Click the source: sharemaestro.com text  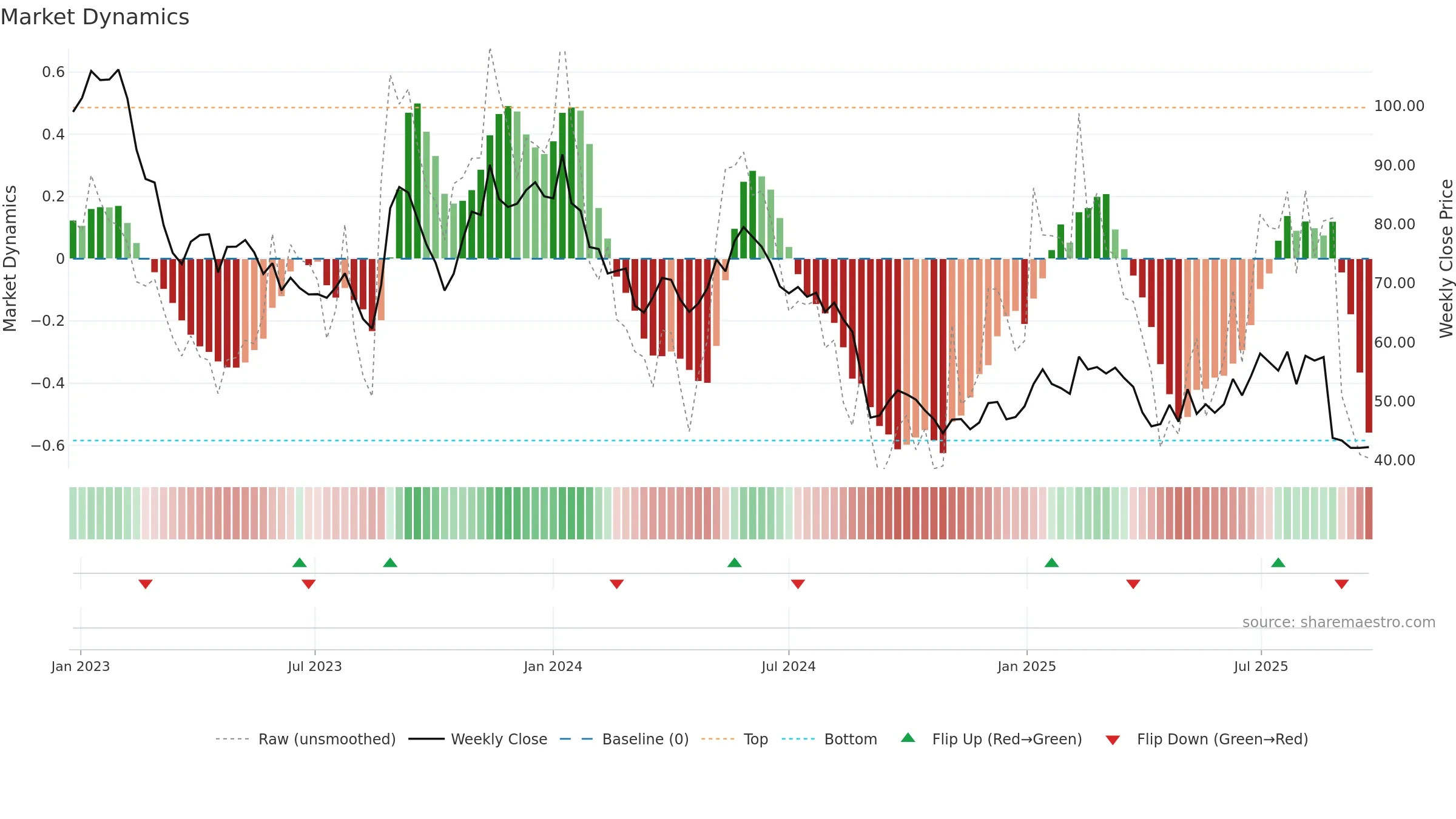click(x=1339, y=622)
